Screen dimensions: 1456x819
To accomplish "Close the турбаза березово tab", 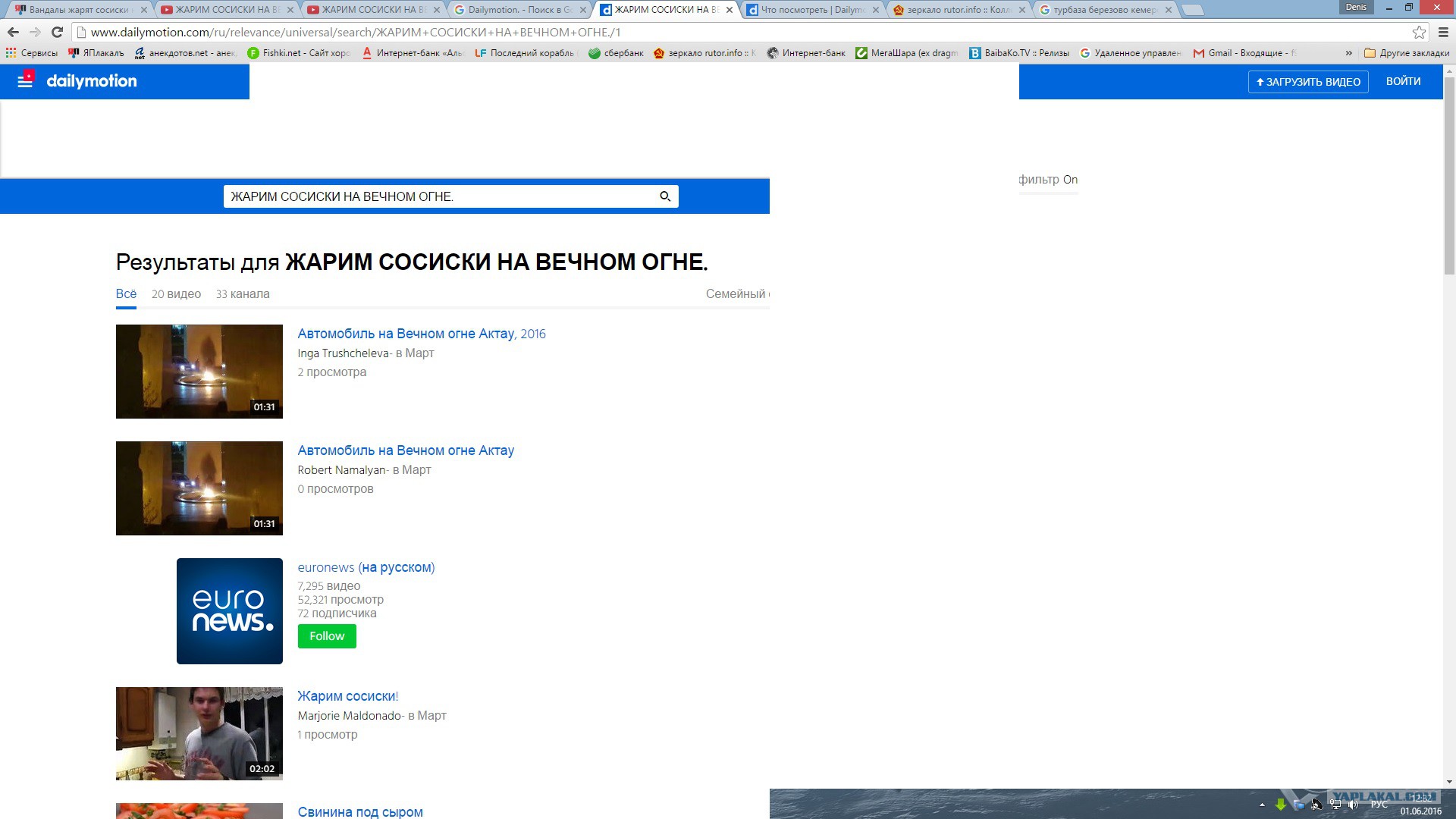I will 1169,10.
